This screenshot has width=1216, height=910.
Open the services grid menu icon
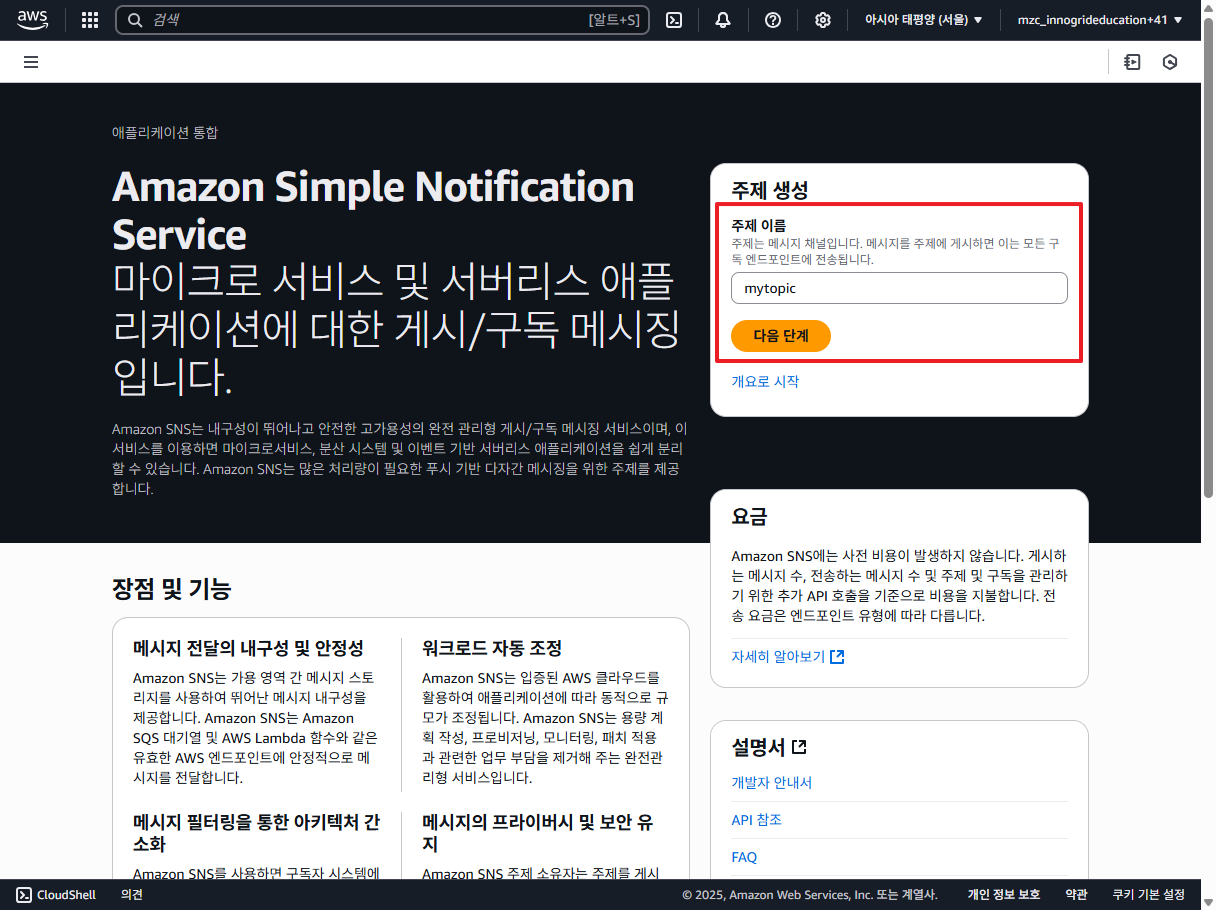90,20
